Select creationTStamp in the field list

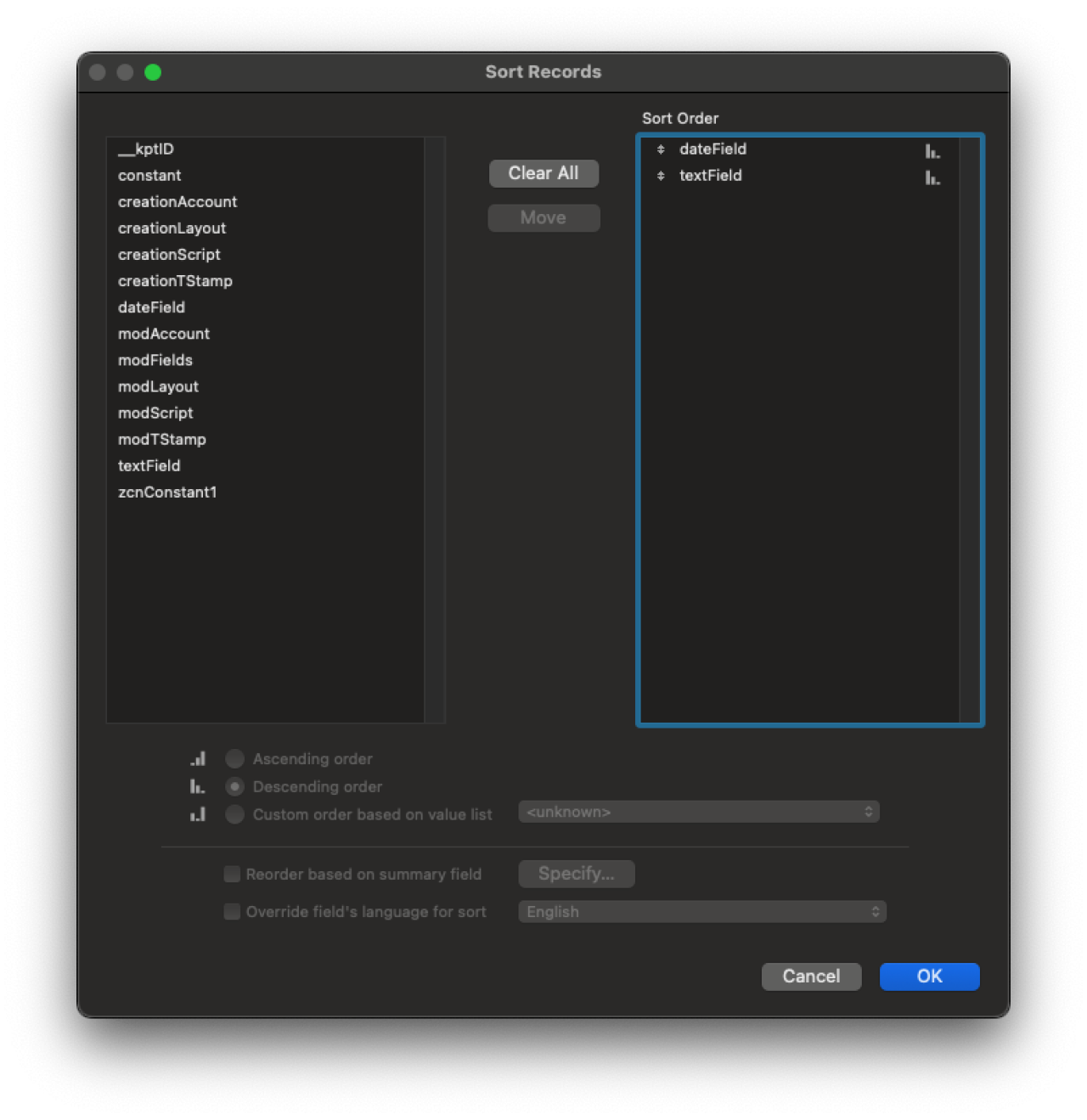(175, 281)
